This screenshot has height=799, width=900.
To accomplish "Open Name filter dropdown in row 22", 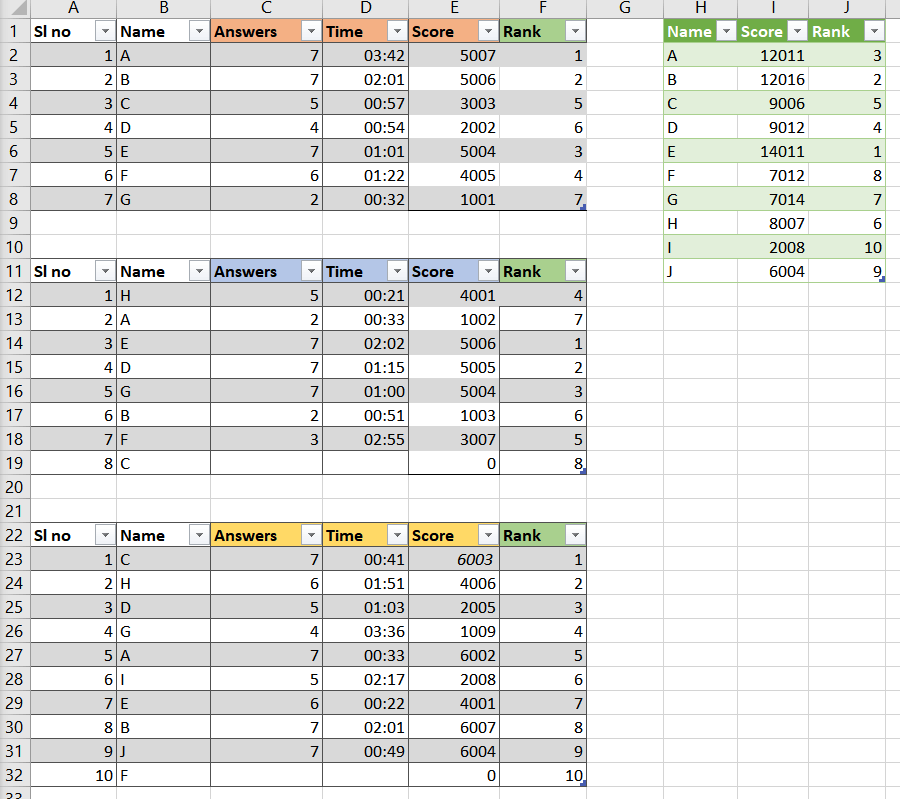I will tap(199, 535).
